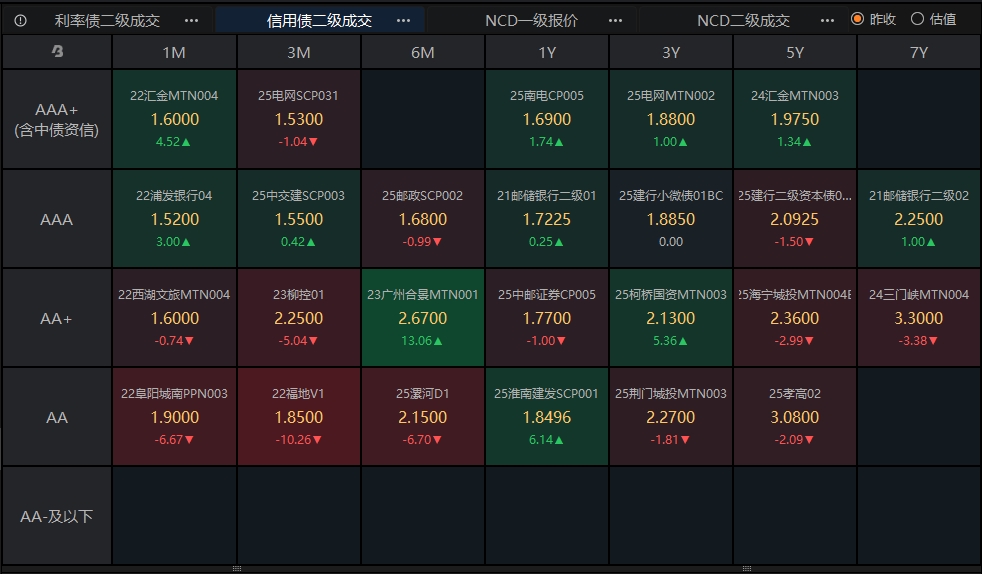This screenshot has width=982, height=574.
Task: Open the 25孝高02 cell
Action: (795, 417)
